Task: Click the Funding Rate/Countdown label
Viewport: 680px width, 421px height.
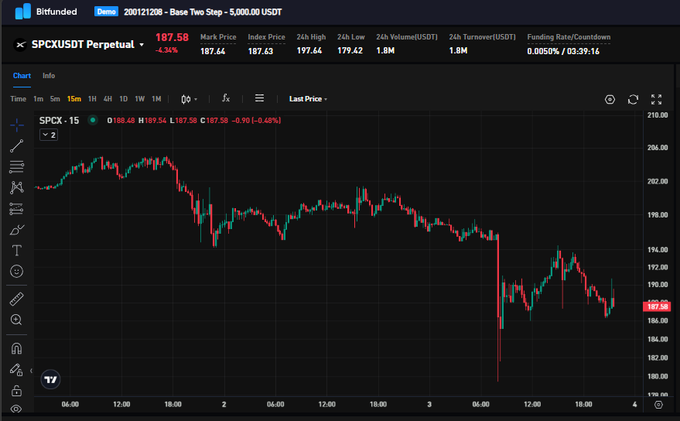Action: (x=569, y=37)
